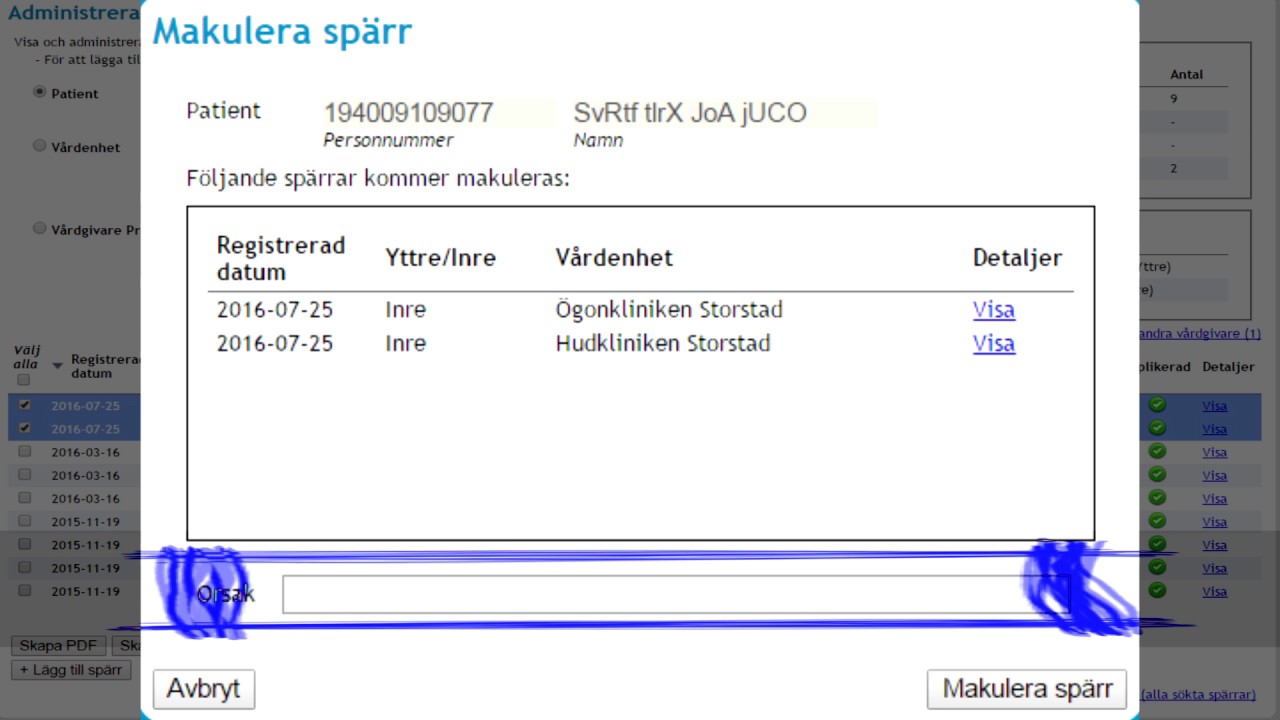This screenshot has height=720, width=1280.
Task: Open the andra vårdgivare (1) link
Action: coord(1200,333)
